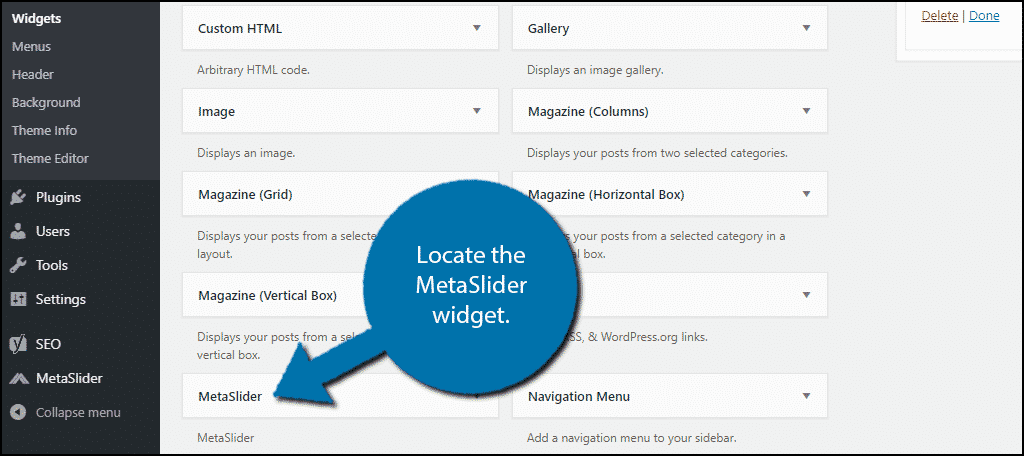This screenshot has height=456, width=1024.
Task: Select the Navigation Menu widget title
Action: [x=579, y=397]
